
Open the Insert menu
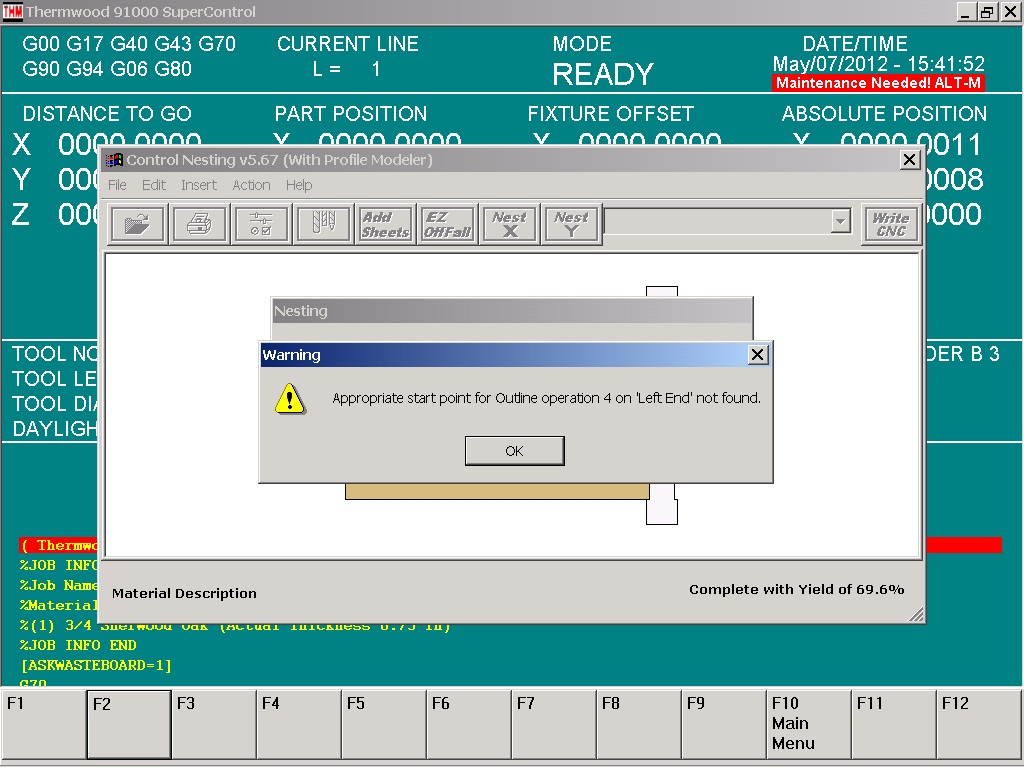199,185
